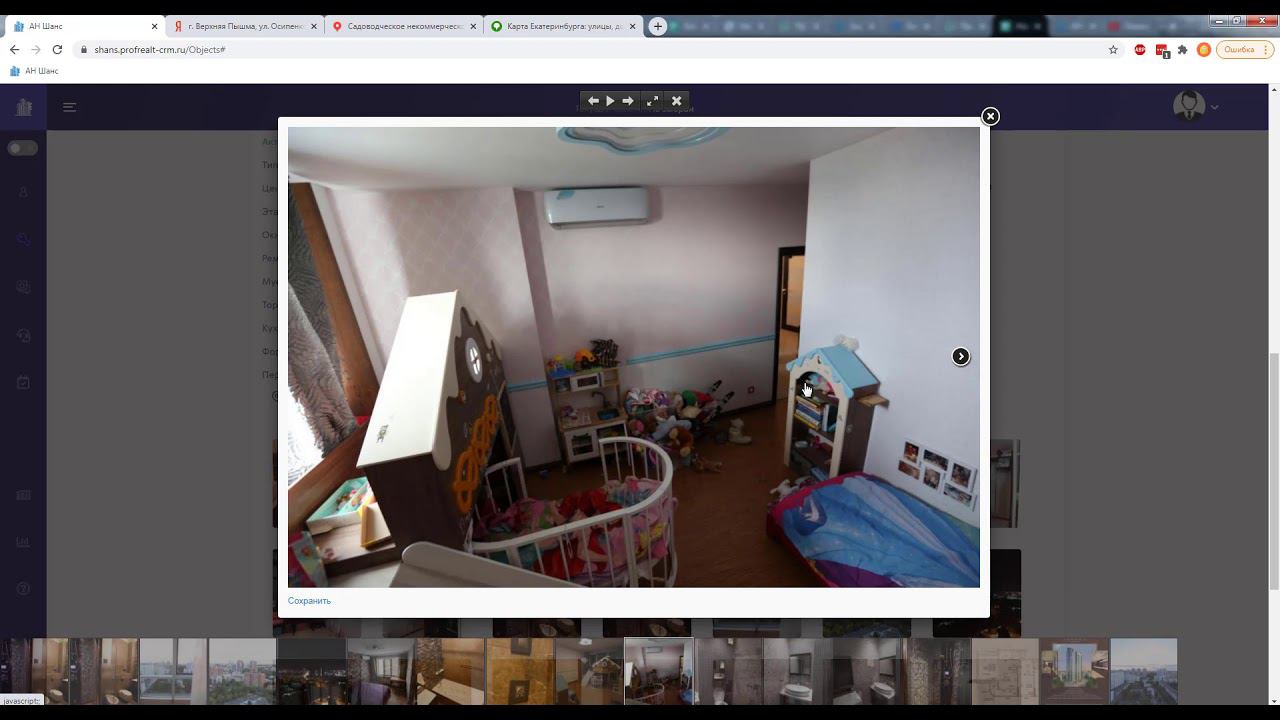1280x720 pixels.
Task: Close slideshow using the toolbar X
Action: (676, 101)
